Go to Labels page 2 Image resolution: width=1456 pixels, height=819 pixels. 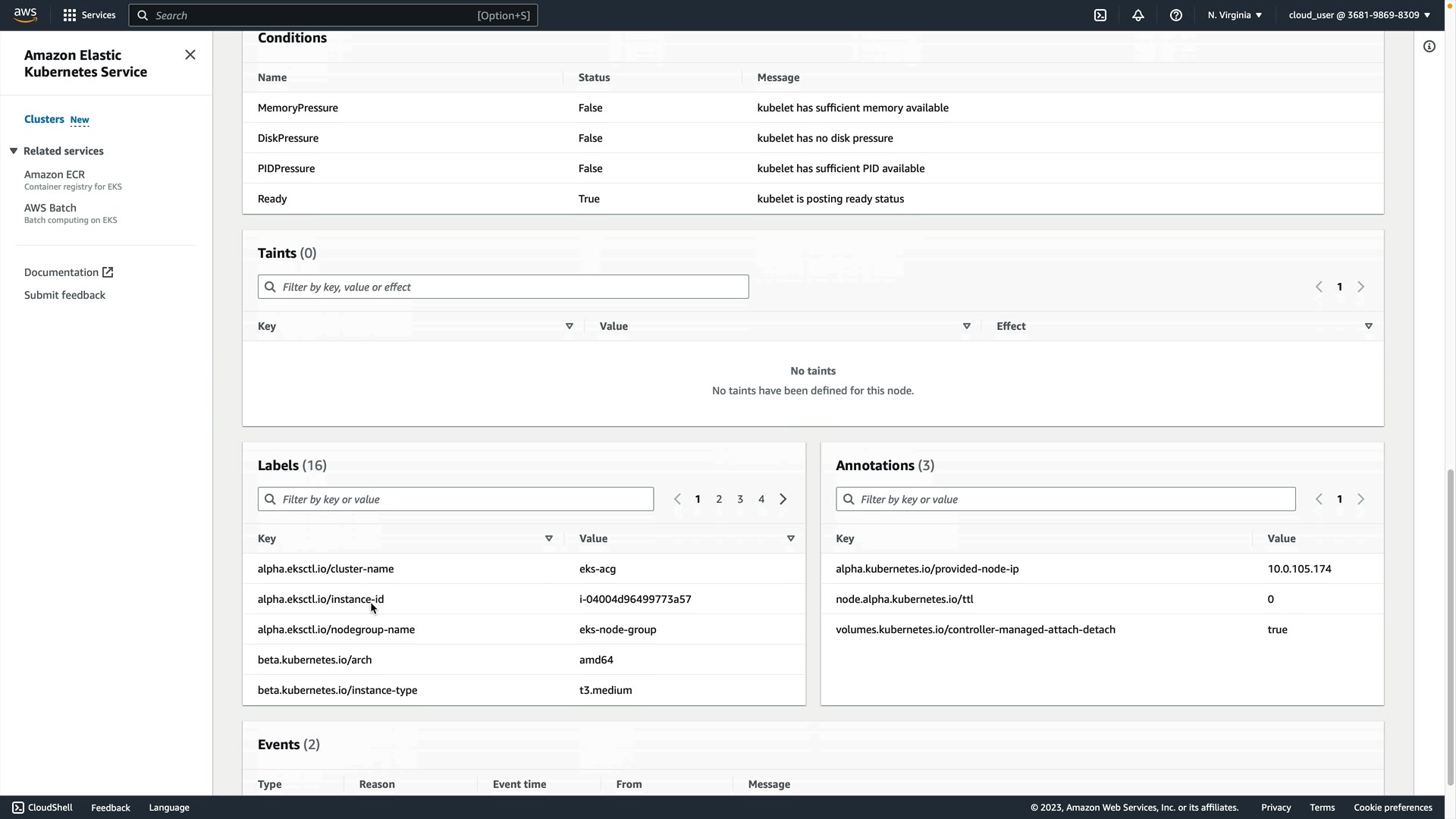coord(719,499)
